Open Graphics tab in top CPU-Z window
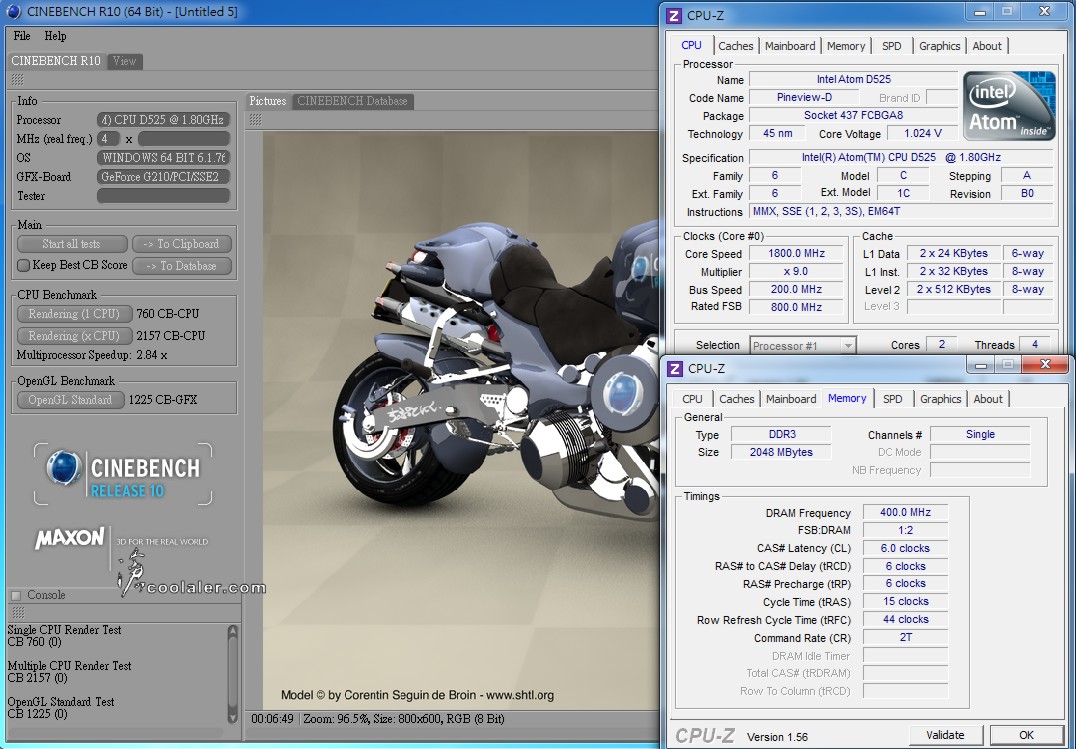Viewport: 1076px width, 749px height. point(939,46)
